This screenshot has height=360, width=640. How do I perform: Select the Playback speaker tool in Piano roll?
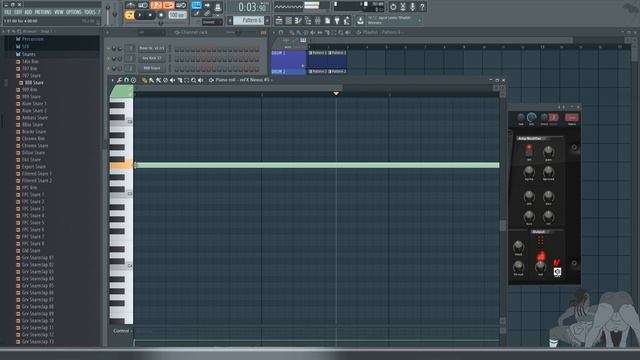(x=200, y=80)
